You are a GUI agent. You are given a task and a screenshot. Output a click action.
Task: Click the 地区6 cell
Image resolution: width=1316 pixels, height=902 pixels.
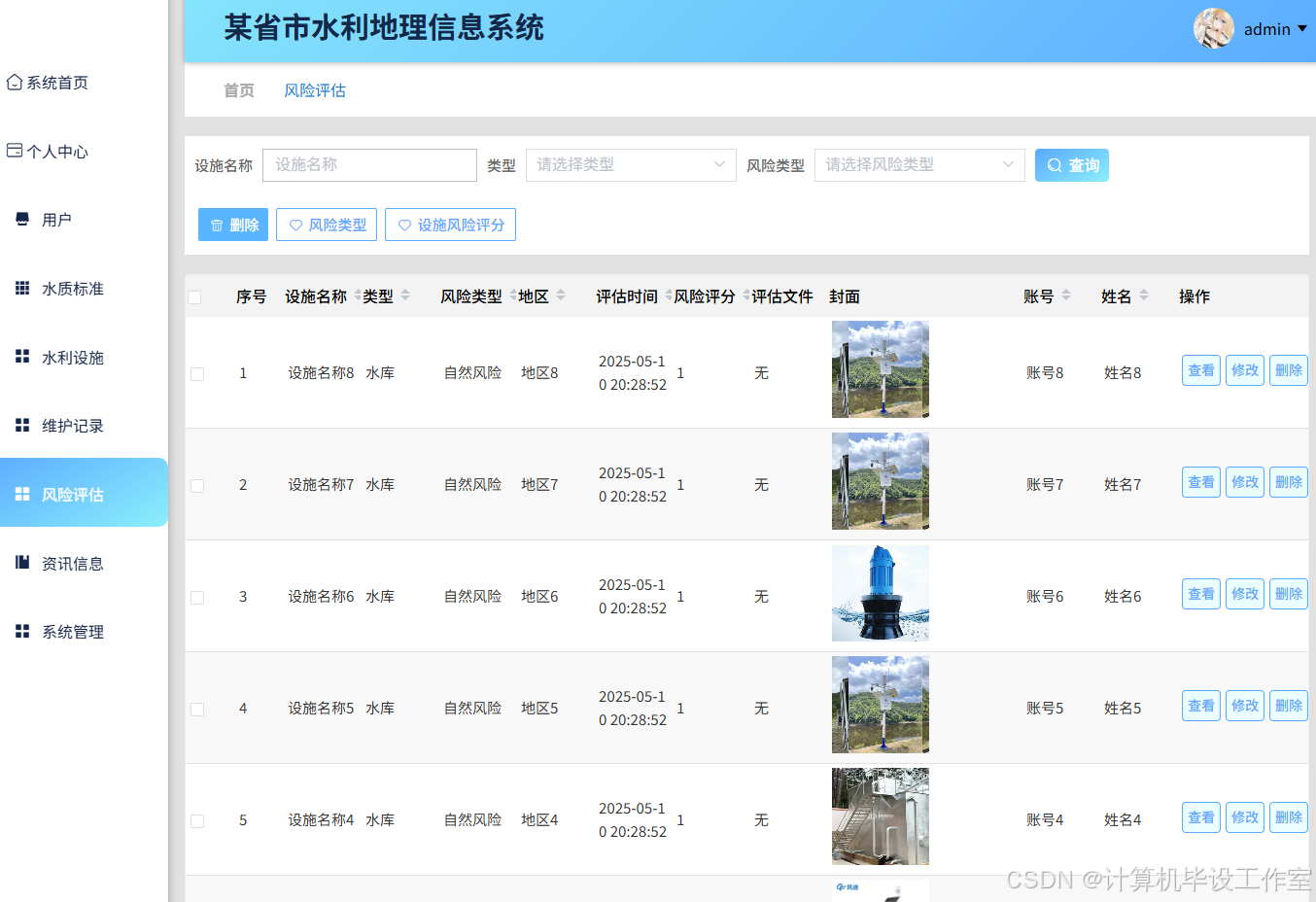[x=539, y=597]
